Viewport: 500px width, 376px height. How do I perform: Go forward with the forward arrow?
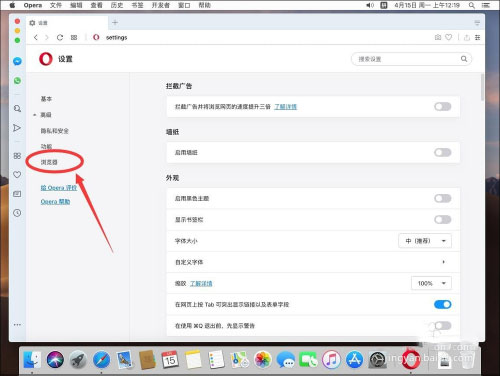coord(47,37)
